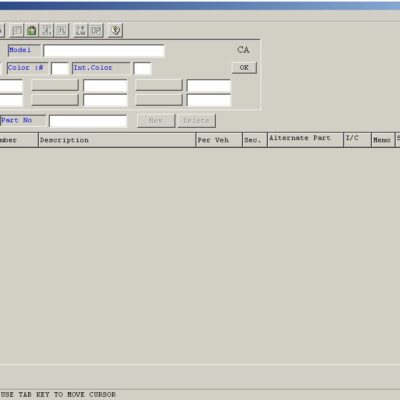Click upper input field directly below OK button
This screenshot has height=400, width=400.
click(x=209, y=85)
